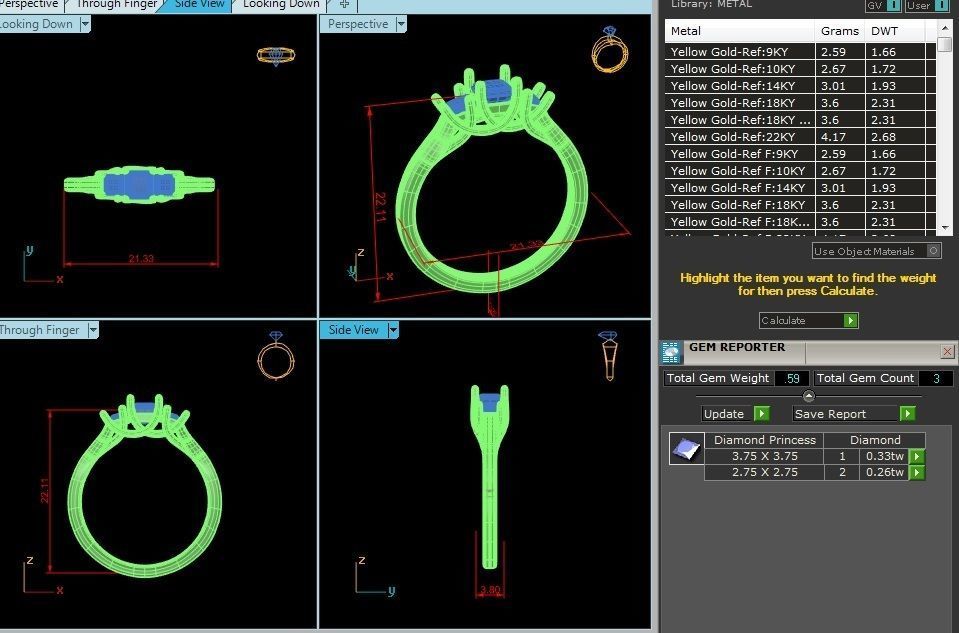Sort by the DWT column header
Viewport: 959px width, 633px height.
tap(895, 31)
